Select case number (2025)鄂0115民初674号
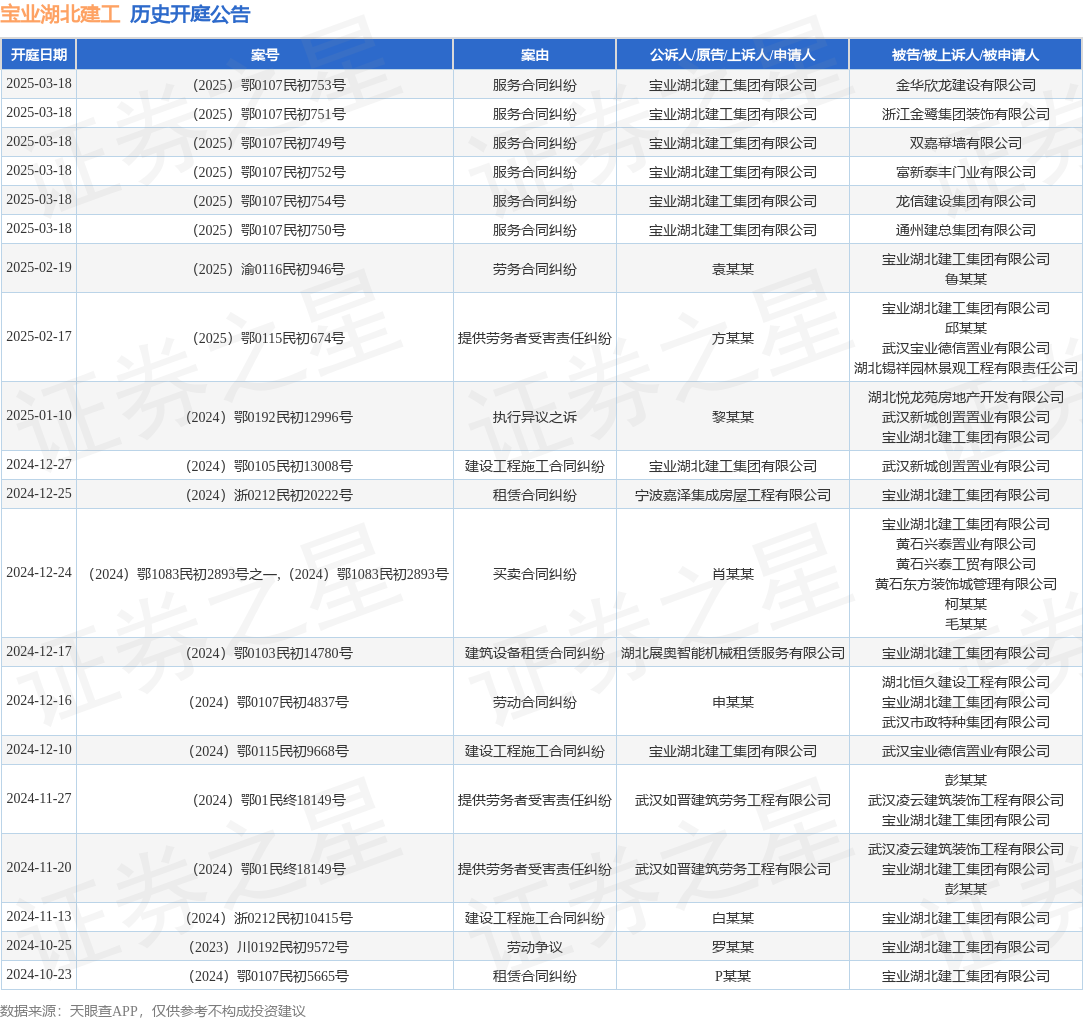The height and width of the screenshot is (1020, 1083). point(269,338)
